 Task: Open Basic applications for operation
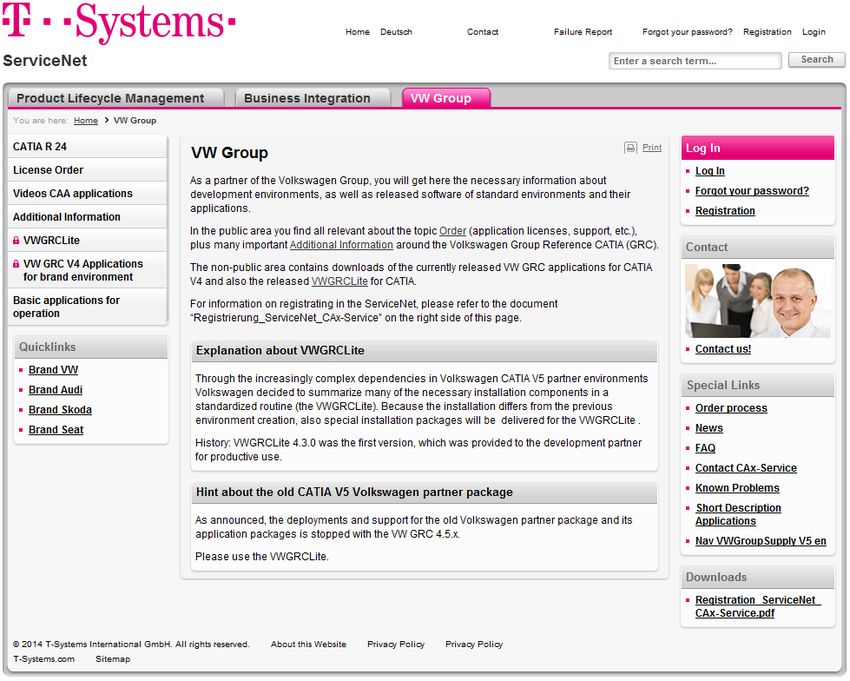pyautogui.click(x=87, y=307)
